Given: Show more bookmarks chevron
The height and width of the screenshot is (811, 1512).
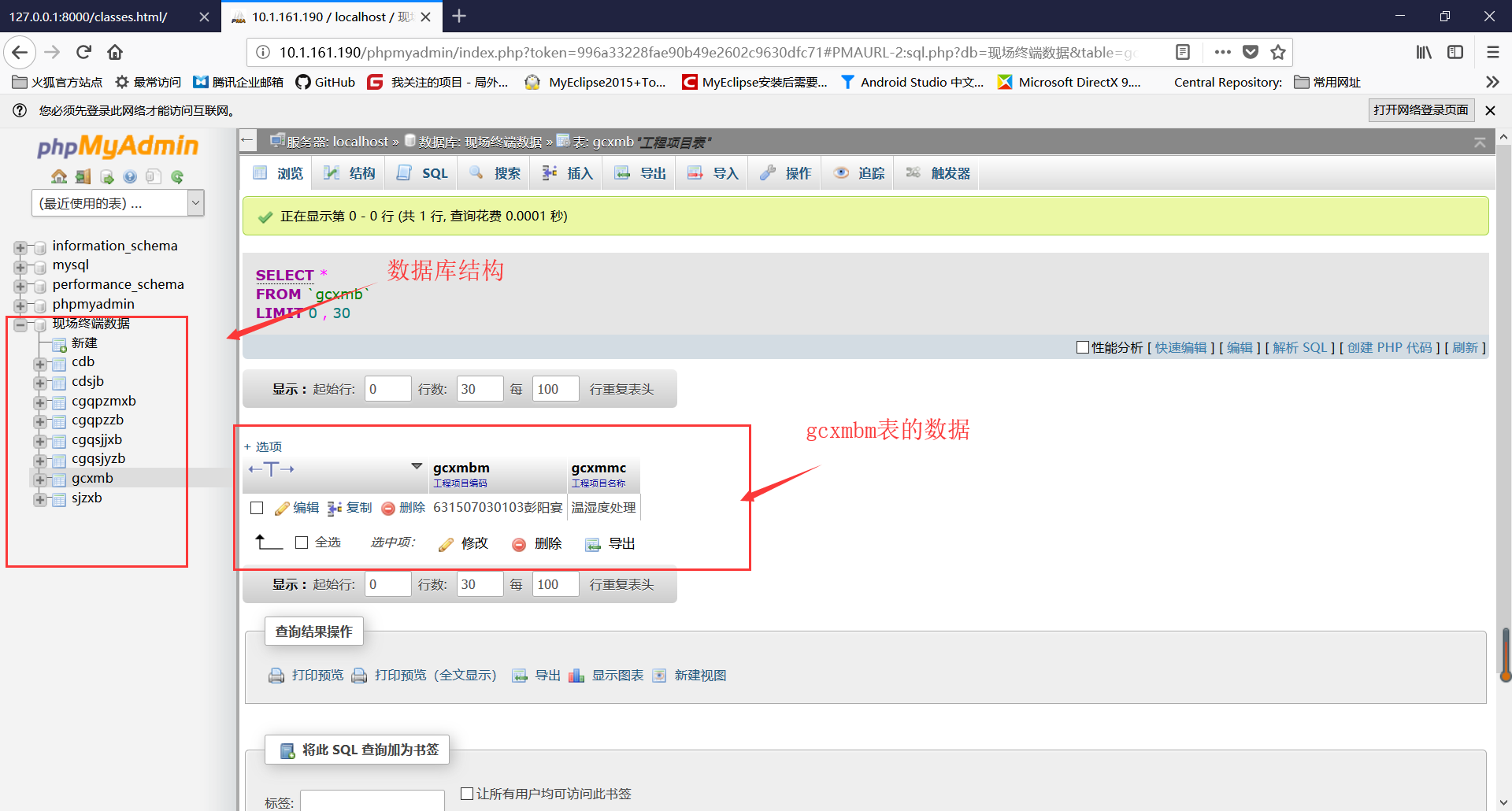Looking at the screenshot, I should (x=1492, y=82).
